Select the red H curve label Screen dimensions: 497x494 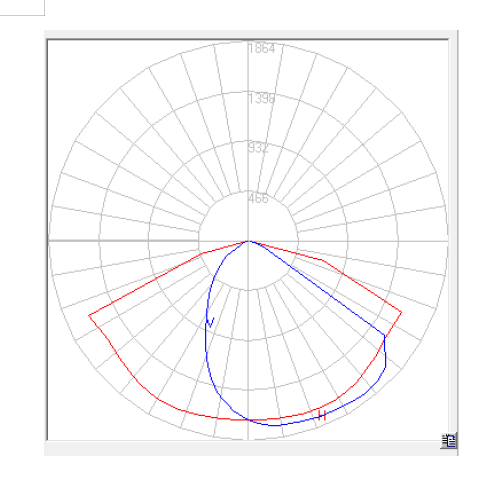(322, 415)
